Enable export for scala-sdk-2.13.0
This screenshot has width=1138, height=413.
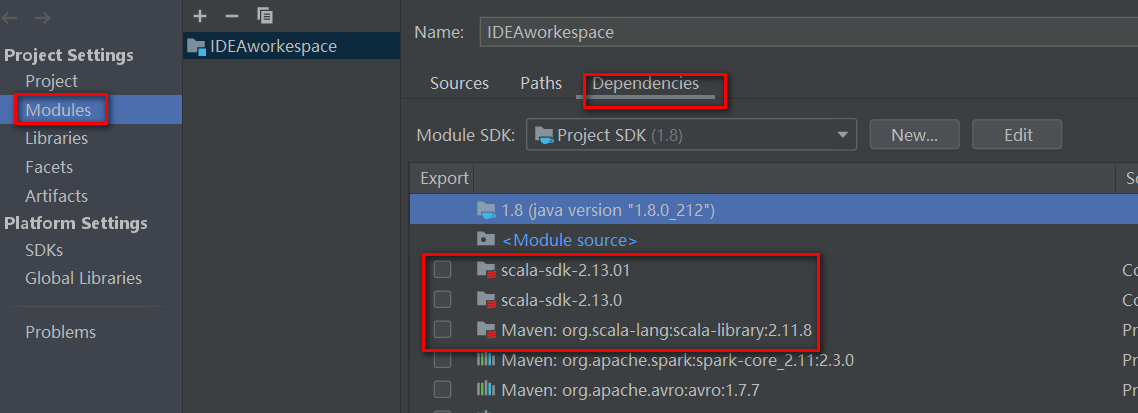pyautogui.click(x=442, y=299)
